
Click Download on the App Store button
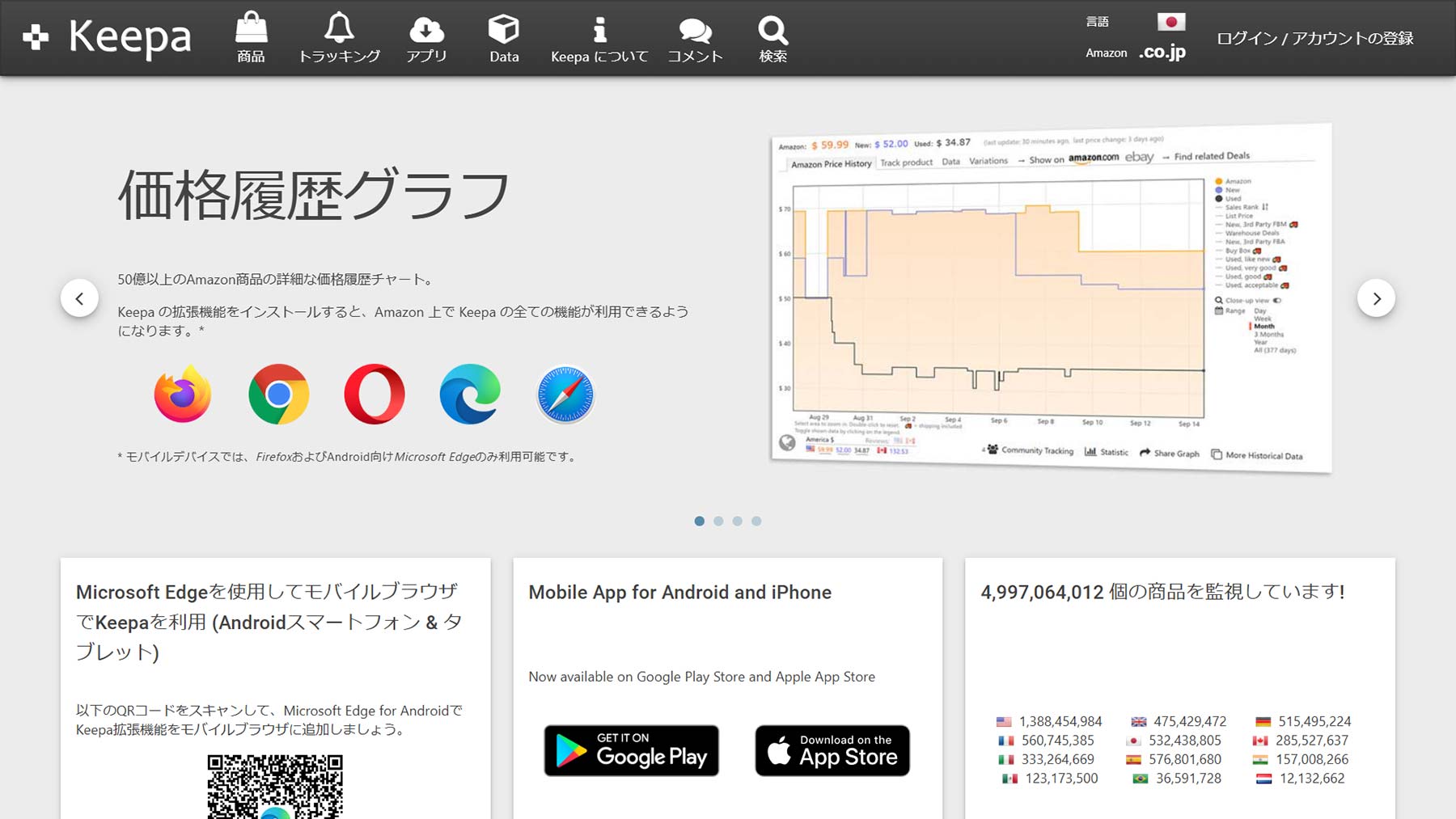832,750
